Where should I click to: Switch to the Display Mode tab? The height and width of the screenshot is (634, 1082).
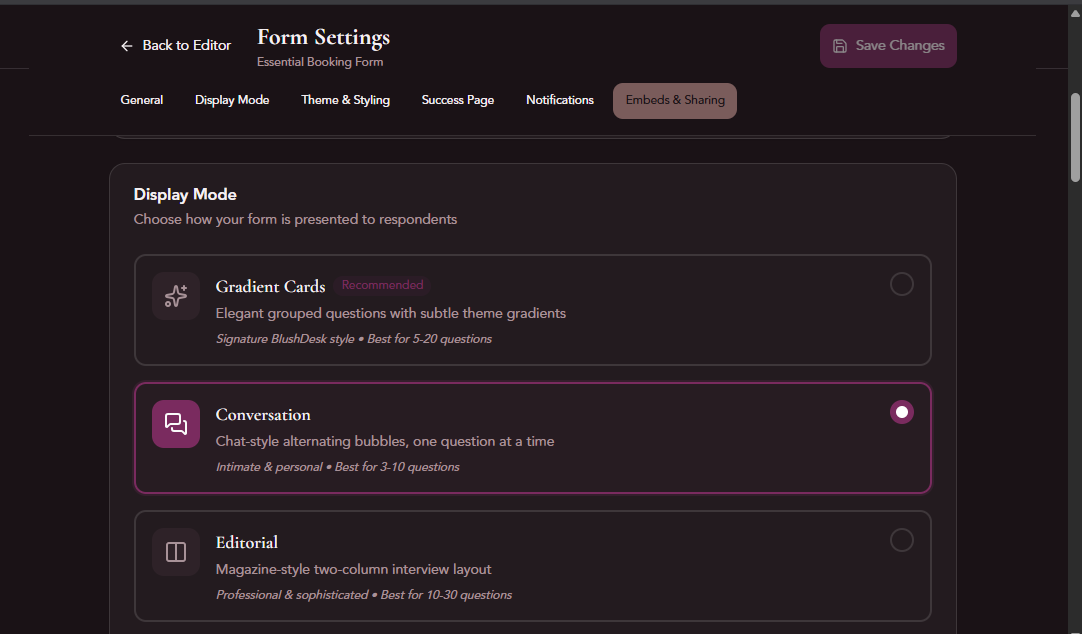[x=232, y=100]
